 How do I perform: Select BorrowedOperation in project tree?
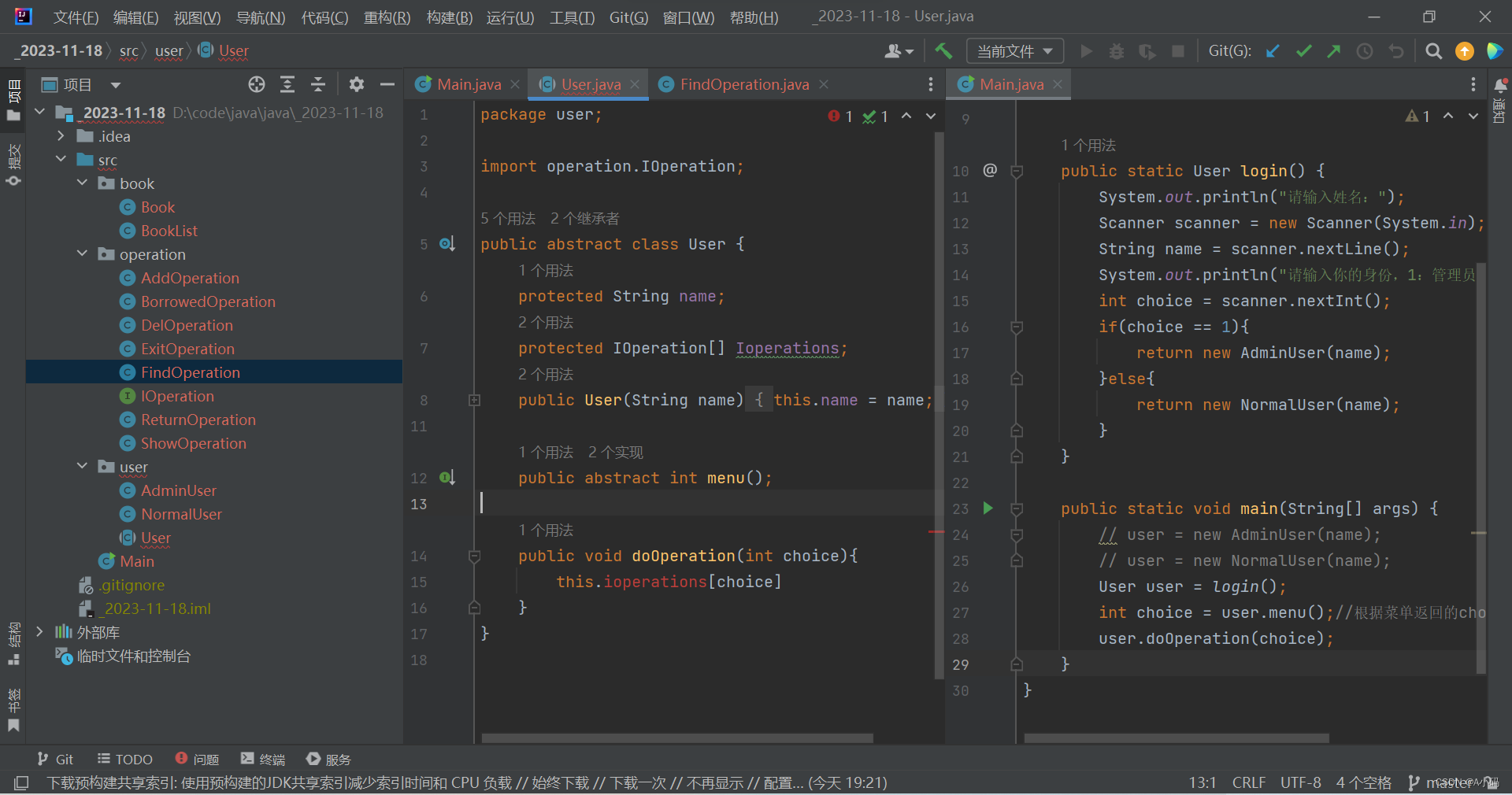(208, 301)
